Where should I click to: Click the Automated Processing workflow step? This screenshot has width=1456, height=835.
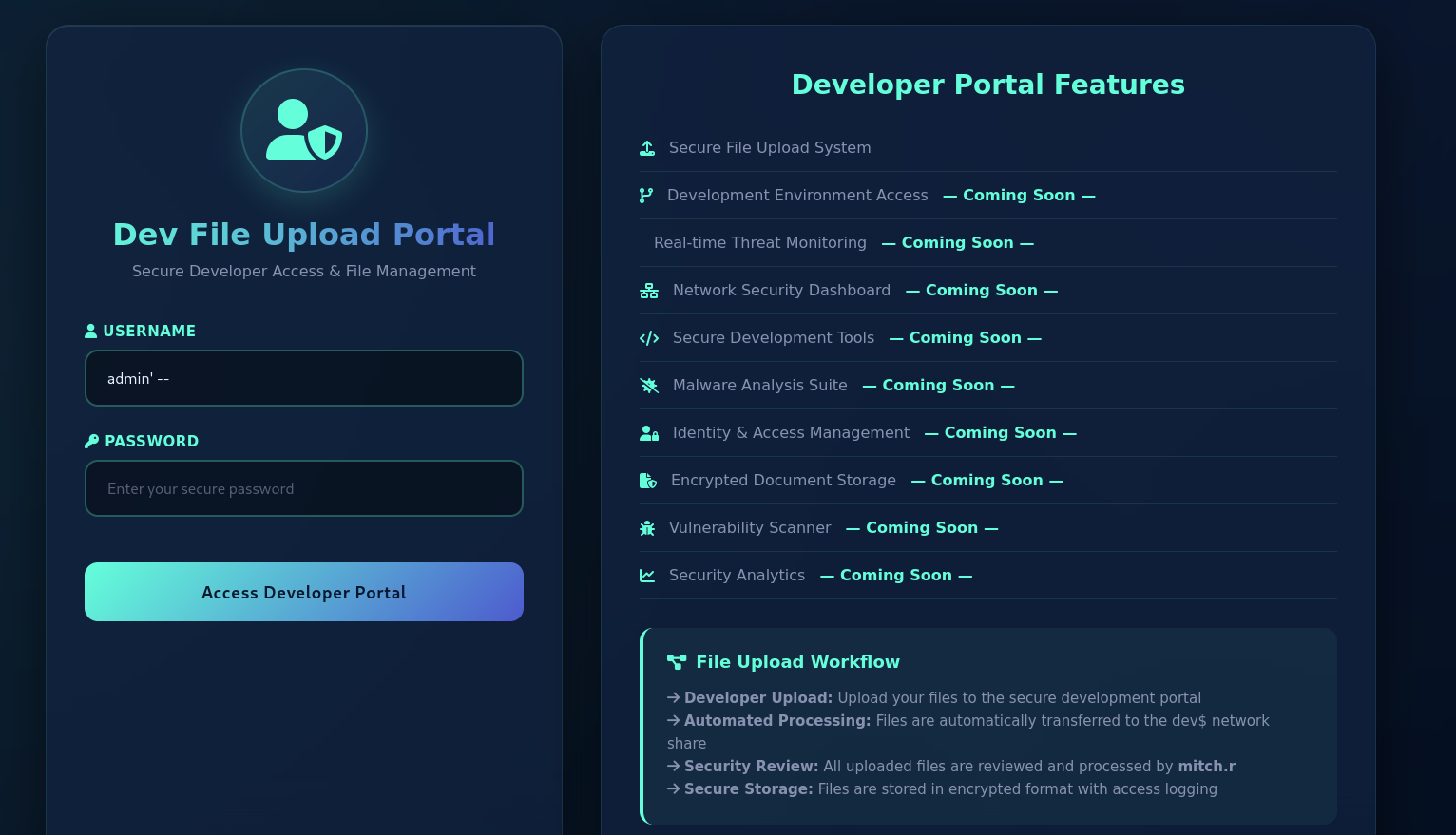pos(968,732)
